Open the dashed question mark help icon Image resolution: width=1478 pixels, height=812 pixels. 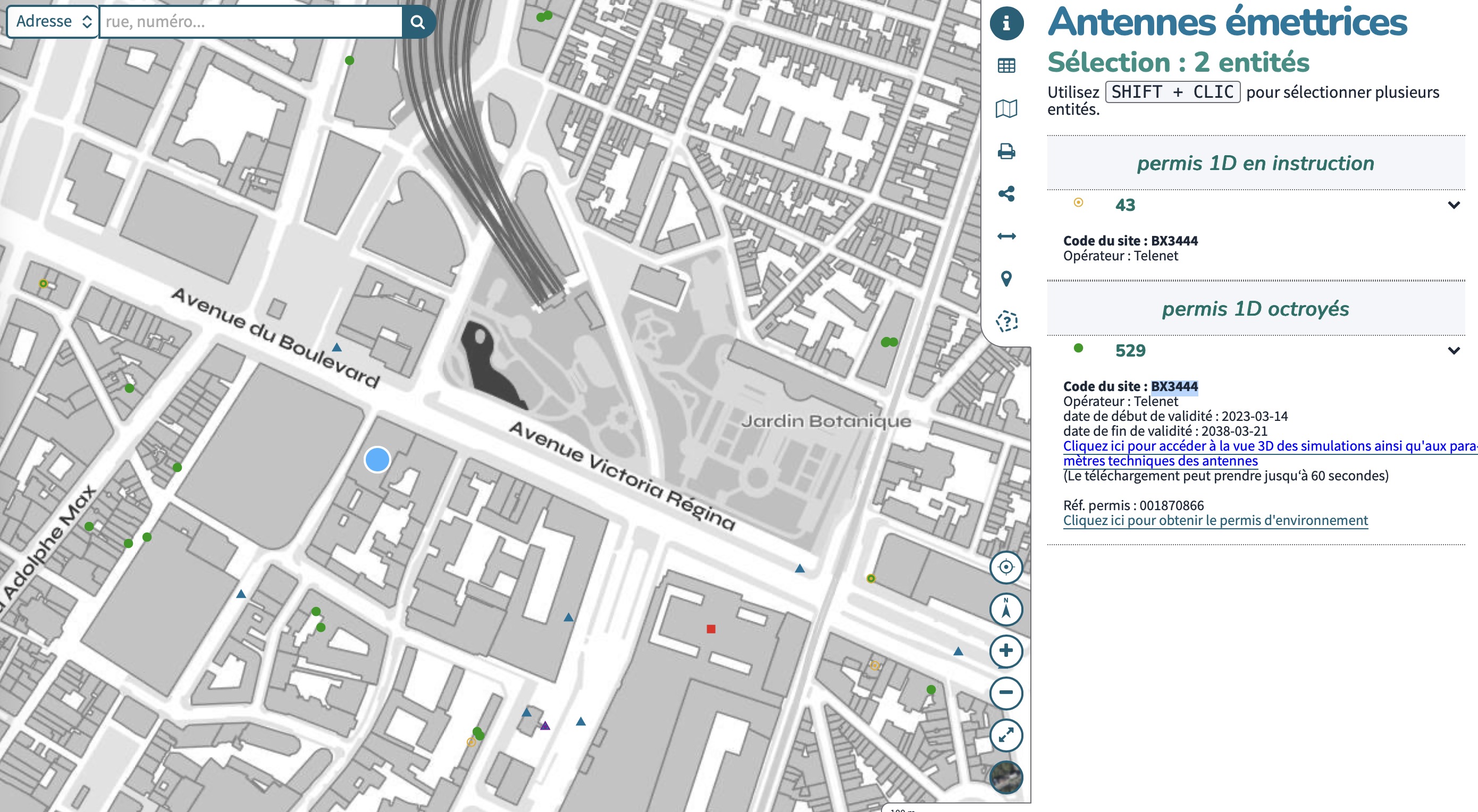(1006, 321)
